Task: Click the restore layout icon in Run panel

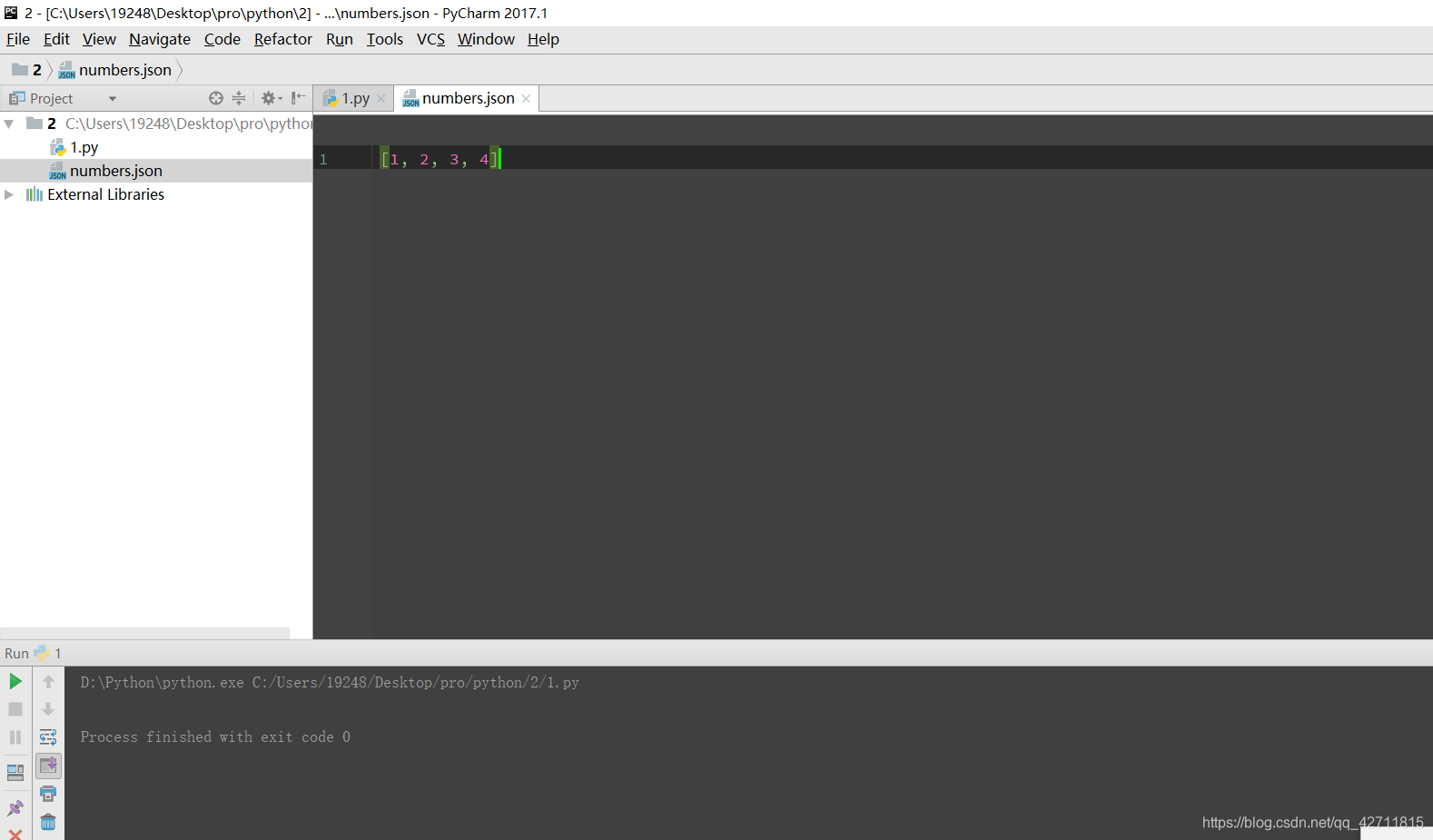Action: tap(15, 773)
